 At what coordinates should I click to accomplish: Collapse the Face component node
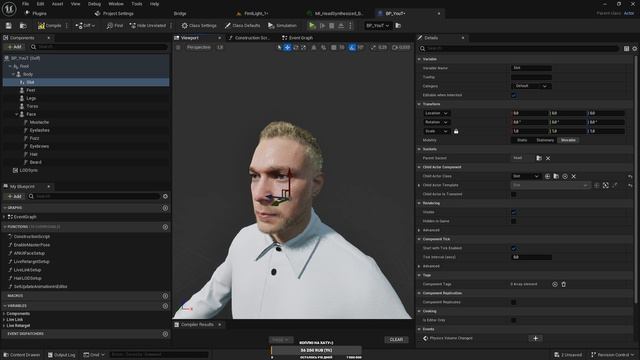[17, 114]
